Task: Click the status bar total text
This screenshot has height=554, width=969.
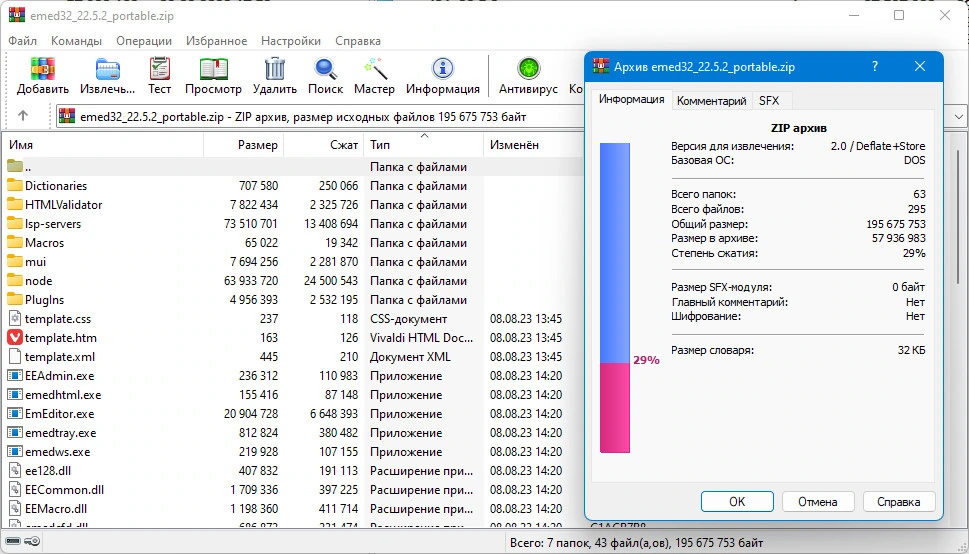Action: pyautogui.click(x=637, y=543)
